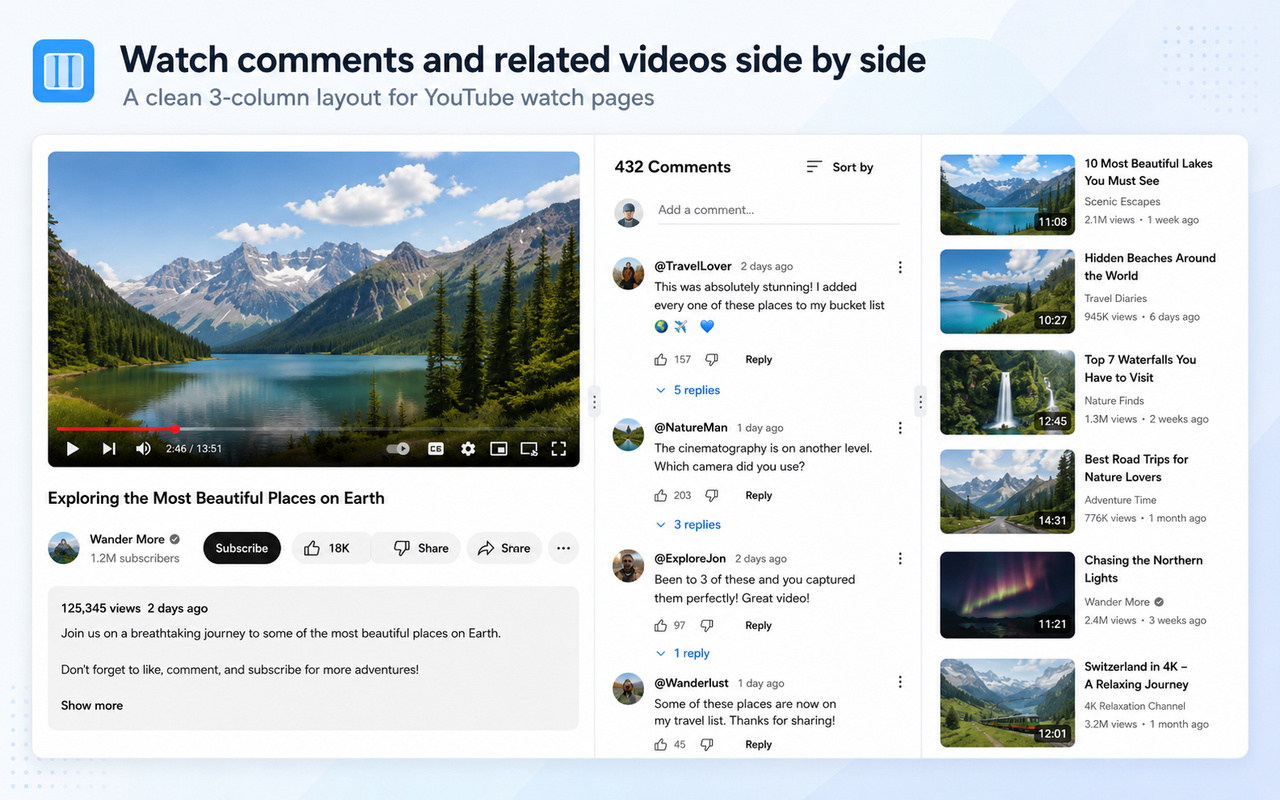
Task: Click the 432 Comments heading
Action: (673, 167)
